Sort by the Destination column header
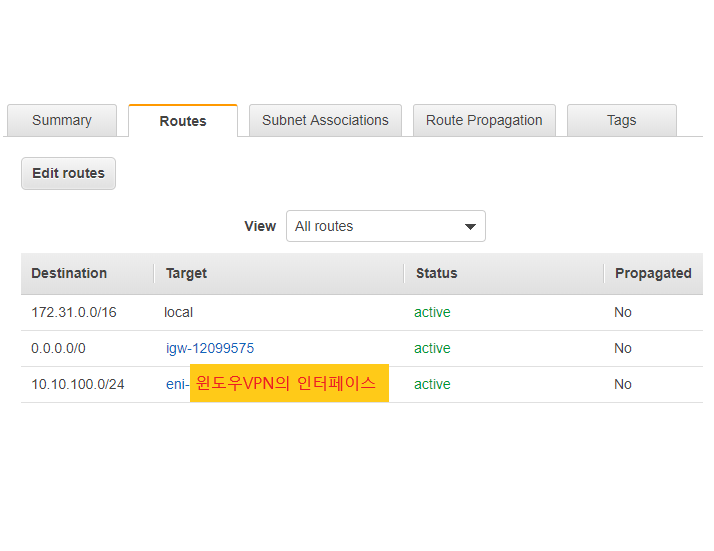 coord(69,273)
